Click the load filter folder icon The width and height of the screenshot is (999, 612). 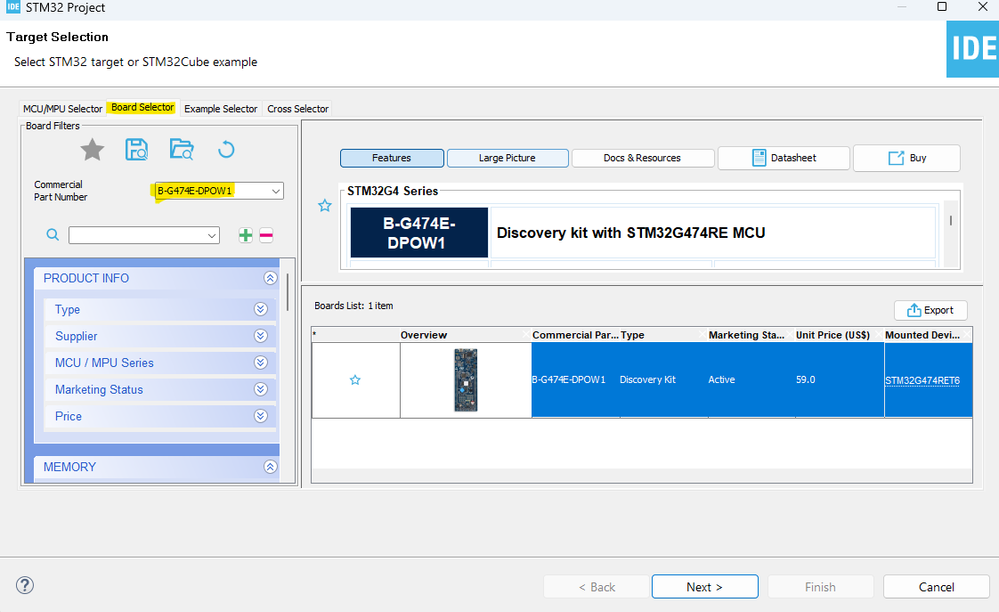(181, 150)
